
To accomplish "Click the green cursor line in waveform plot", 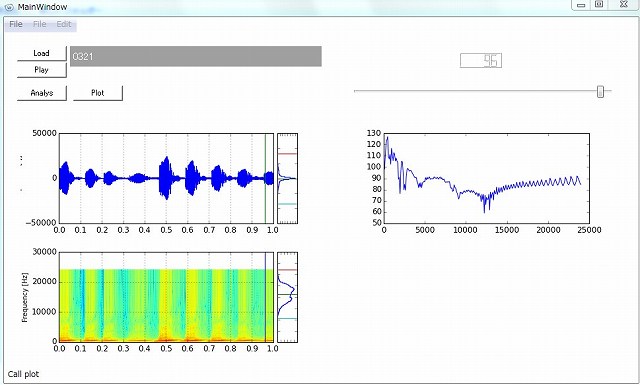I will tap(265, 178).
